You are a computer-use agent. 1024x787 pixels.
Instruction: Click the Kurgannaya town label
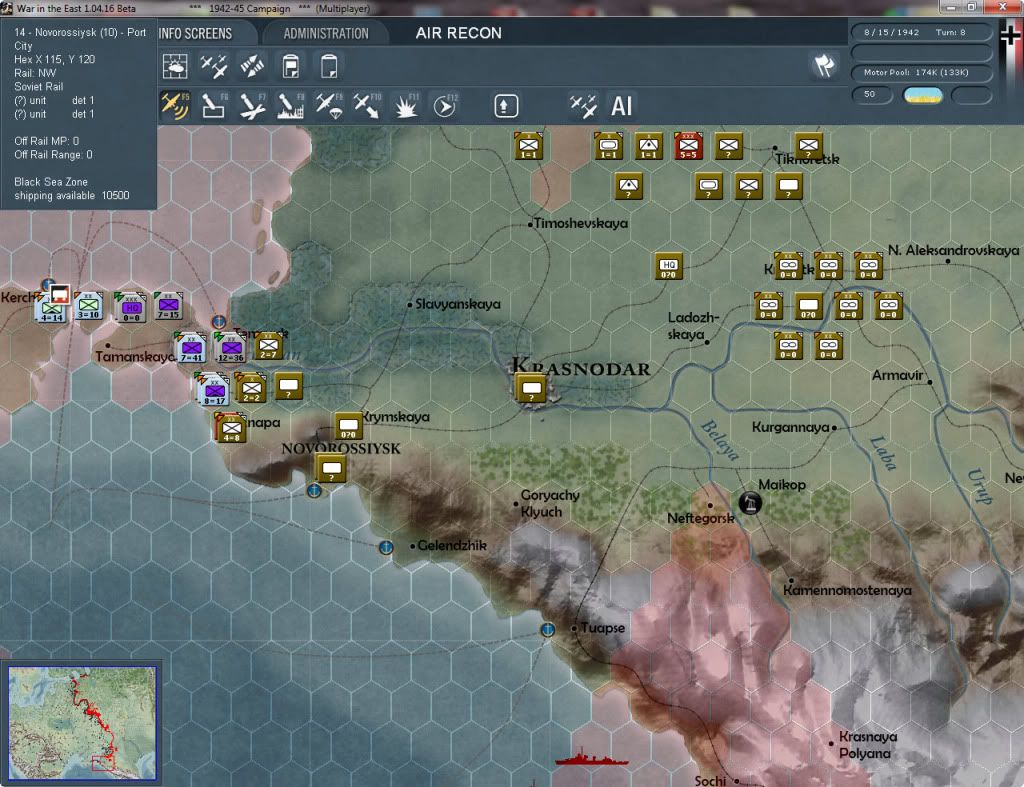[790, 428]
